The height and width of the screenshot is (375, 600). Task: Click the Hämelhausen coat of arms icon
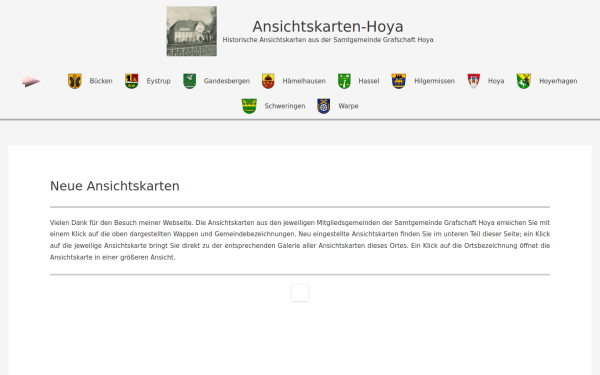268,81
